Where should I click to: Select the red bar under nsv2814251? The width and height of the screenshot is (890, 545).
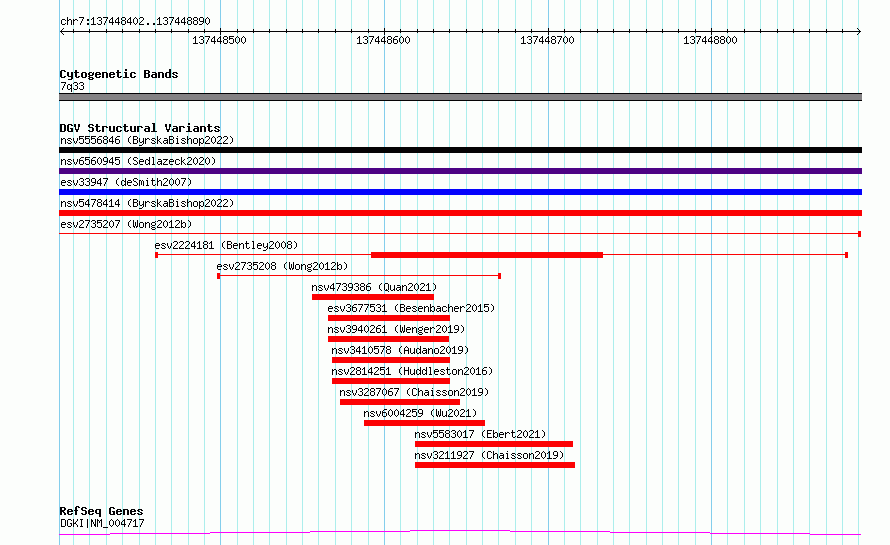coord(391,381)
